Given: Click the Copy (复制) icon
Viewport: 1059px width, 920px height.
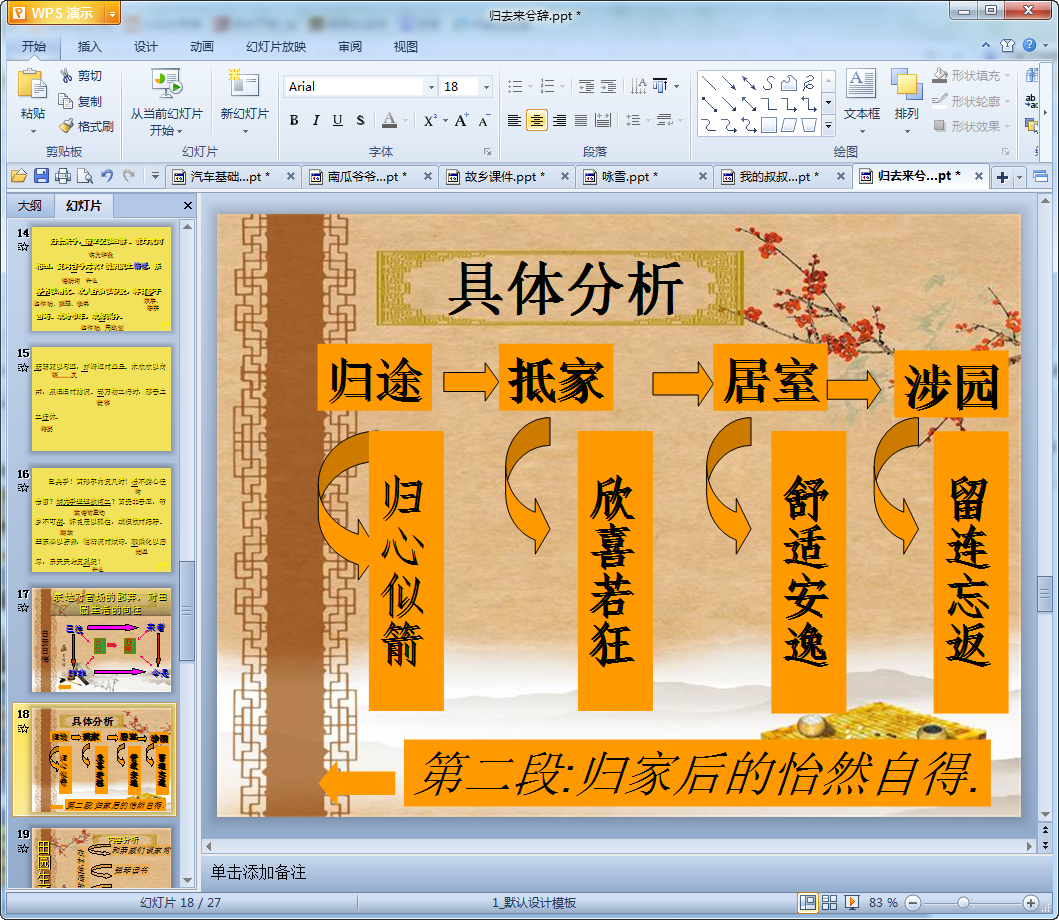Looking at the screenshot, I should 66,101.
